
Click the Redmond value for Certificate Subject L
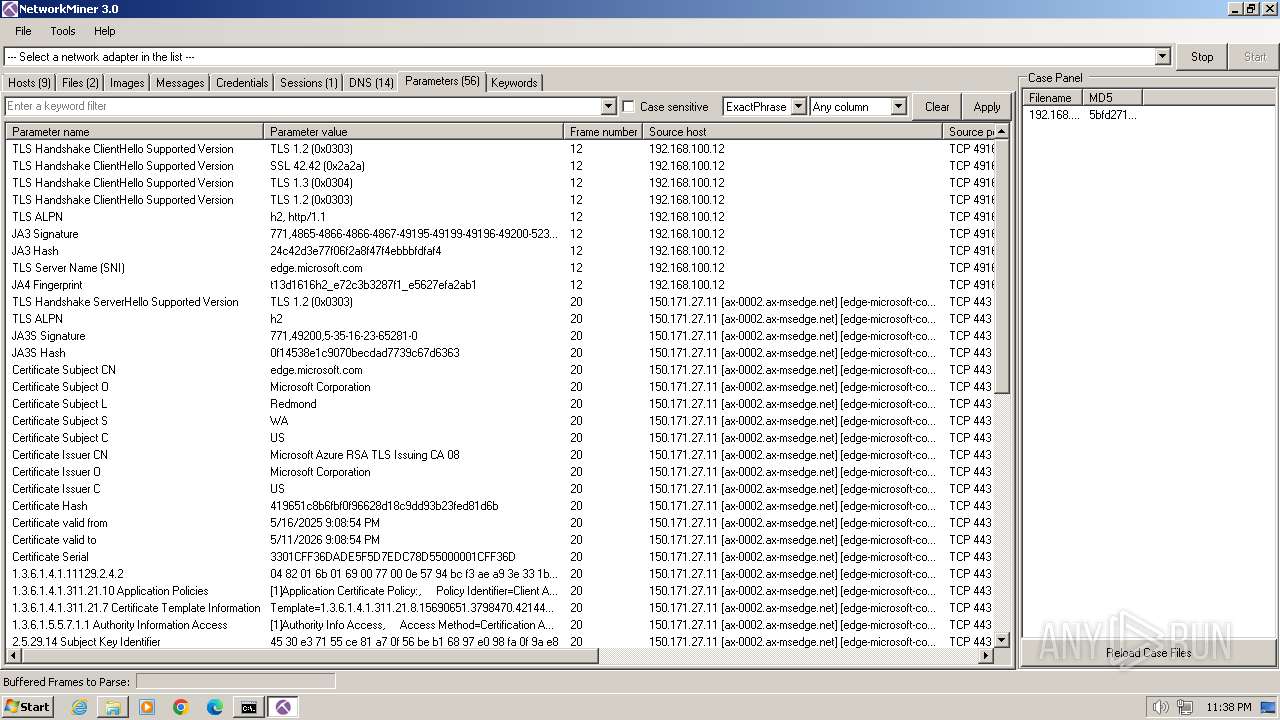(293, 404)
